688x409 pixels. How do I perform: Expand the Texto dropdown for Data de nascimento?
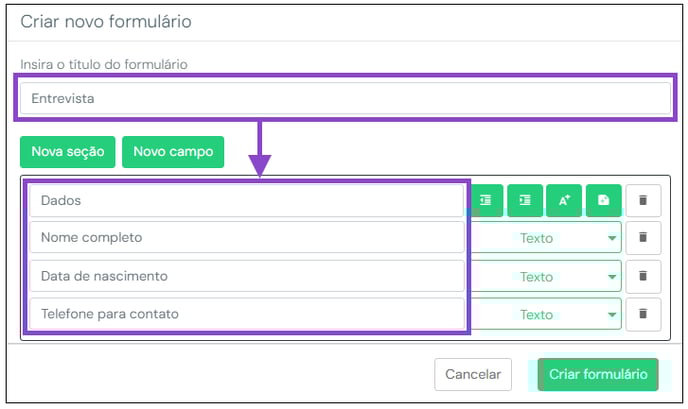click(x=546, y=276)
